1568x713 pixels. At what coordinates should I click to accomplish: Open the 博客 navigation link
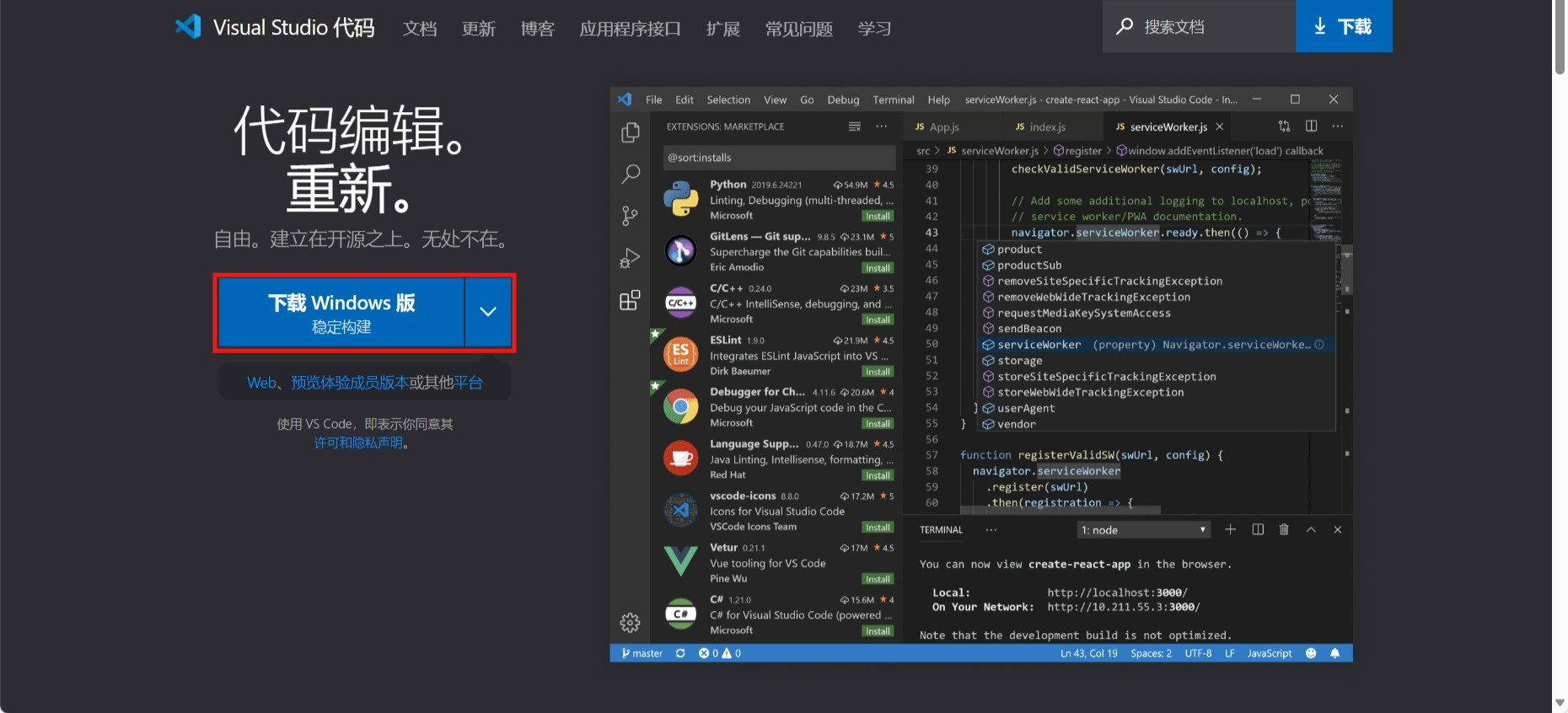click(538, 29)
